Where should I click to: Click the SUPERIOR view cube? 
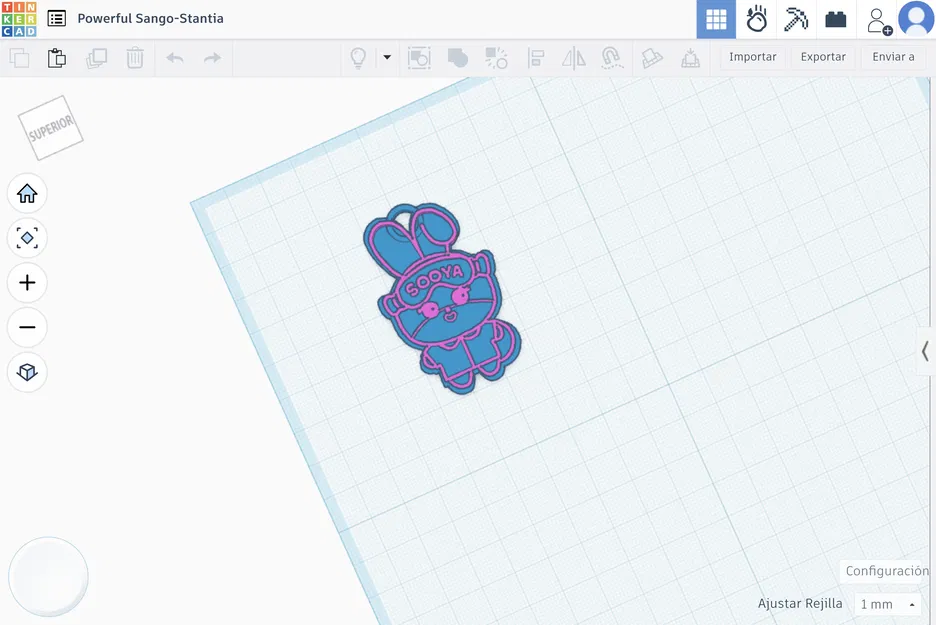51,128
